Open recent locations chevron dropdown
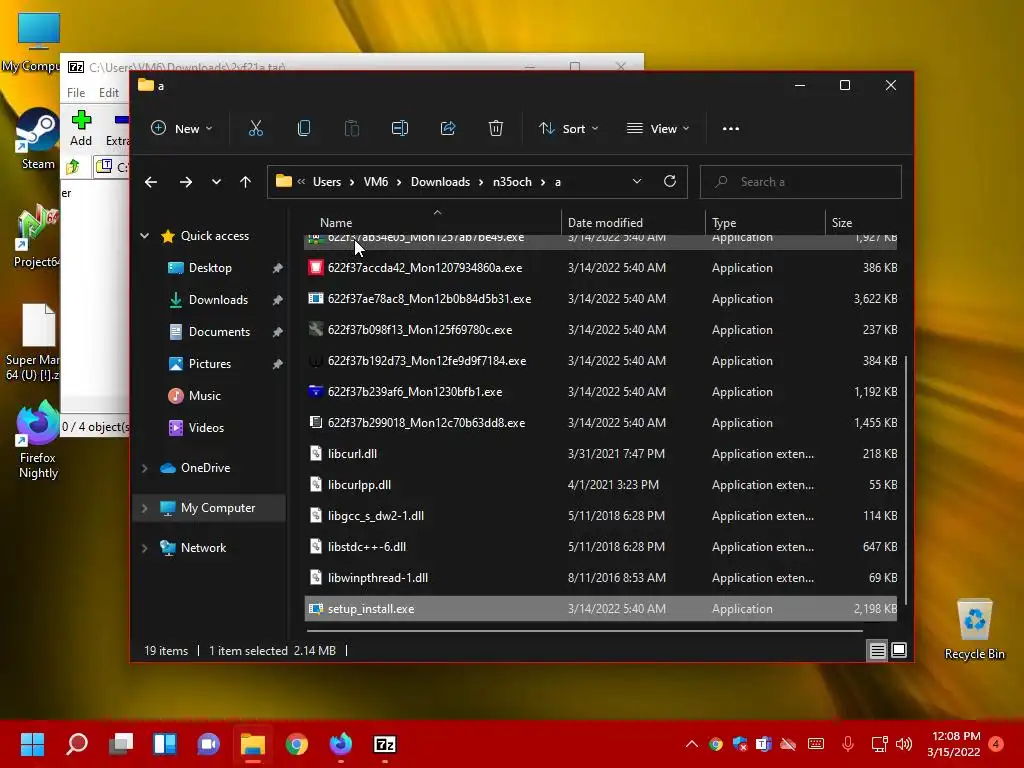Viewport: 1024px width, 768px height. (216, 182)
